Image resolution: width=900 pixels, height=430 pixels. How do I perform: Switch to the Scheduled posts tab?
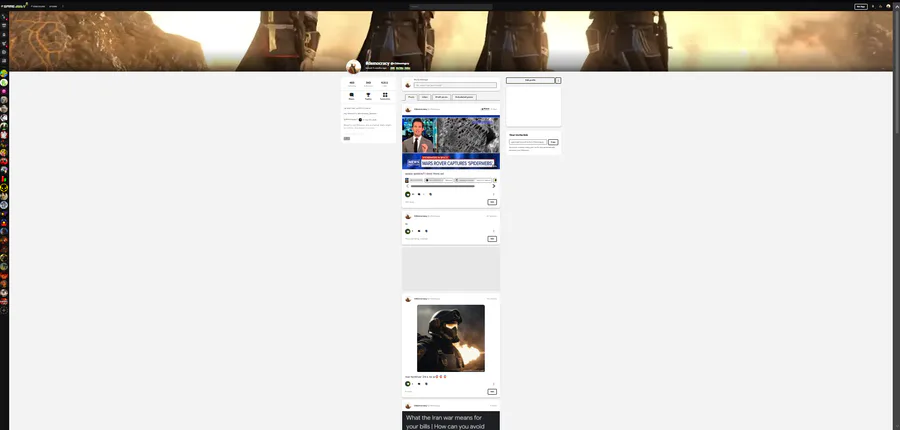click(464, 97)
